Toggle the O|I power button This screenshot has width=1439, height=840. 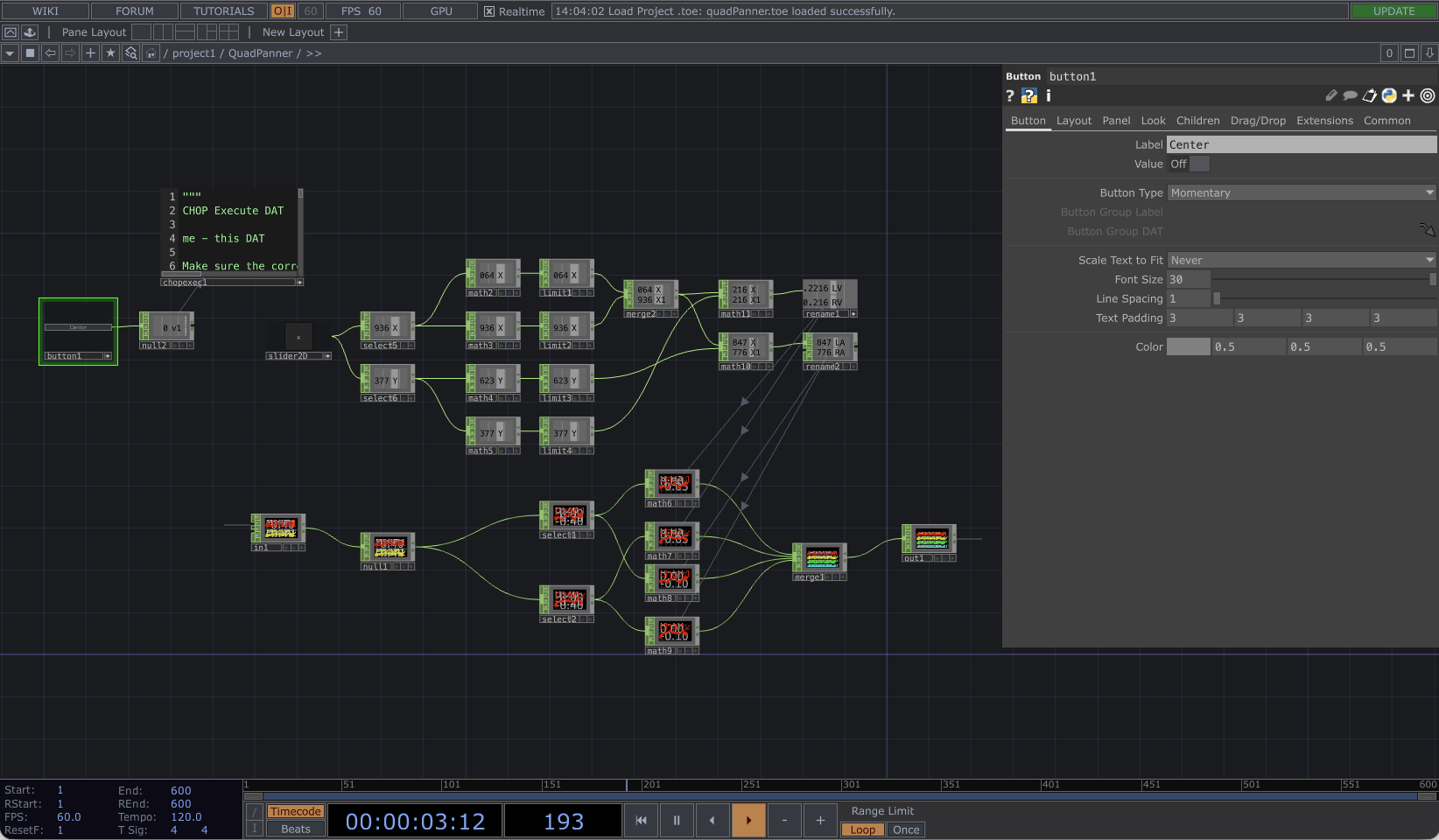click(x=283, y=11)
